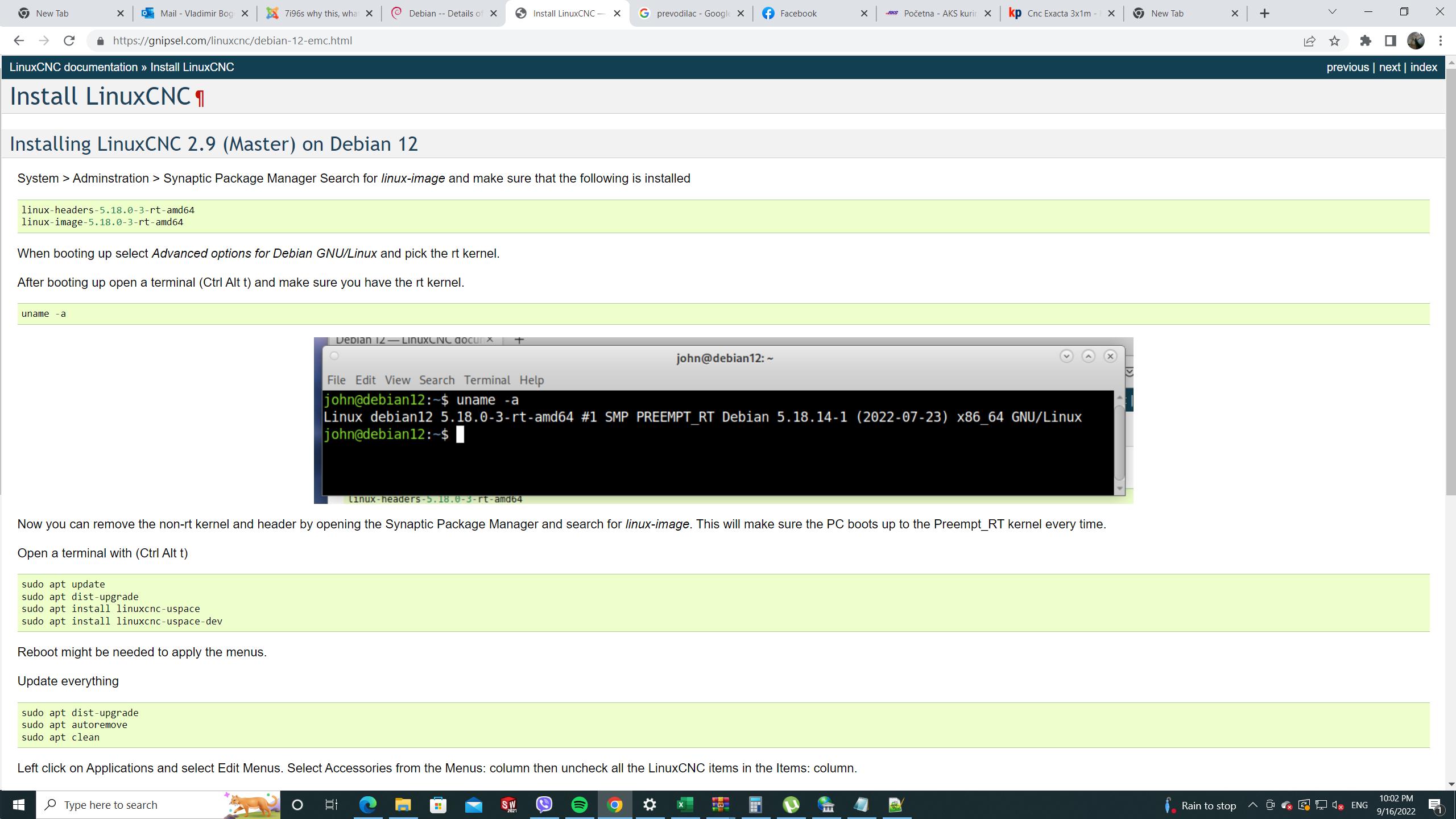
Task: Follow the 'next' navigation link
Action: (1389, 67)
